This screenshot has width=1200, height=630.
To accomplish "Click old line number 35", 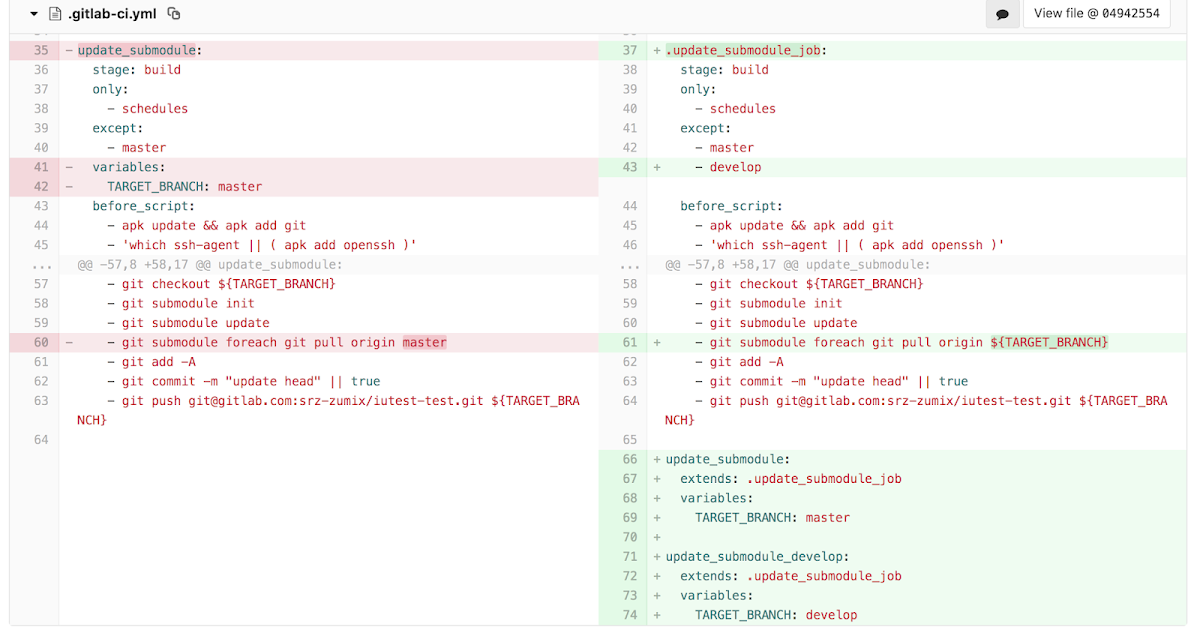I will pyautogui.click(x=40, y=50).
